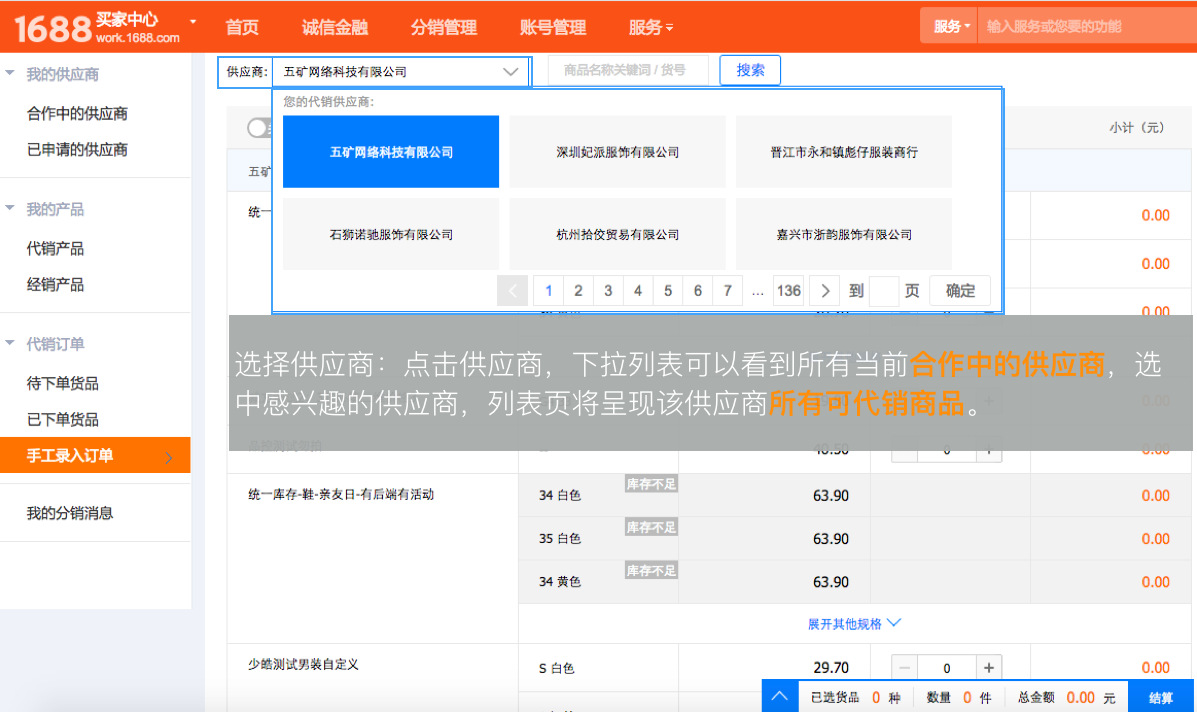The image size is (1197, 716).
Task: Click the 34 黄色 spec row
Action: 855,582
